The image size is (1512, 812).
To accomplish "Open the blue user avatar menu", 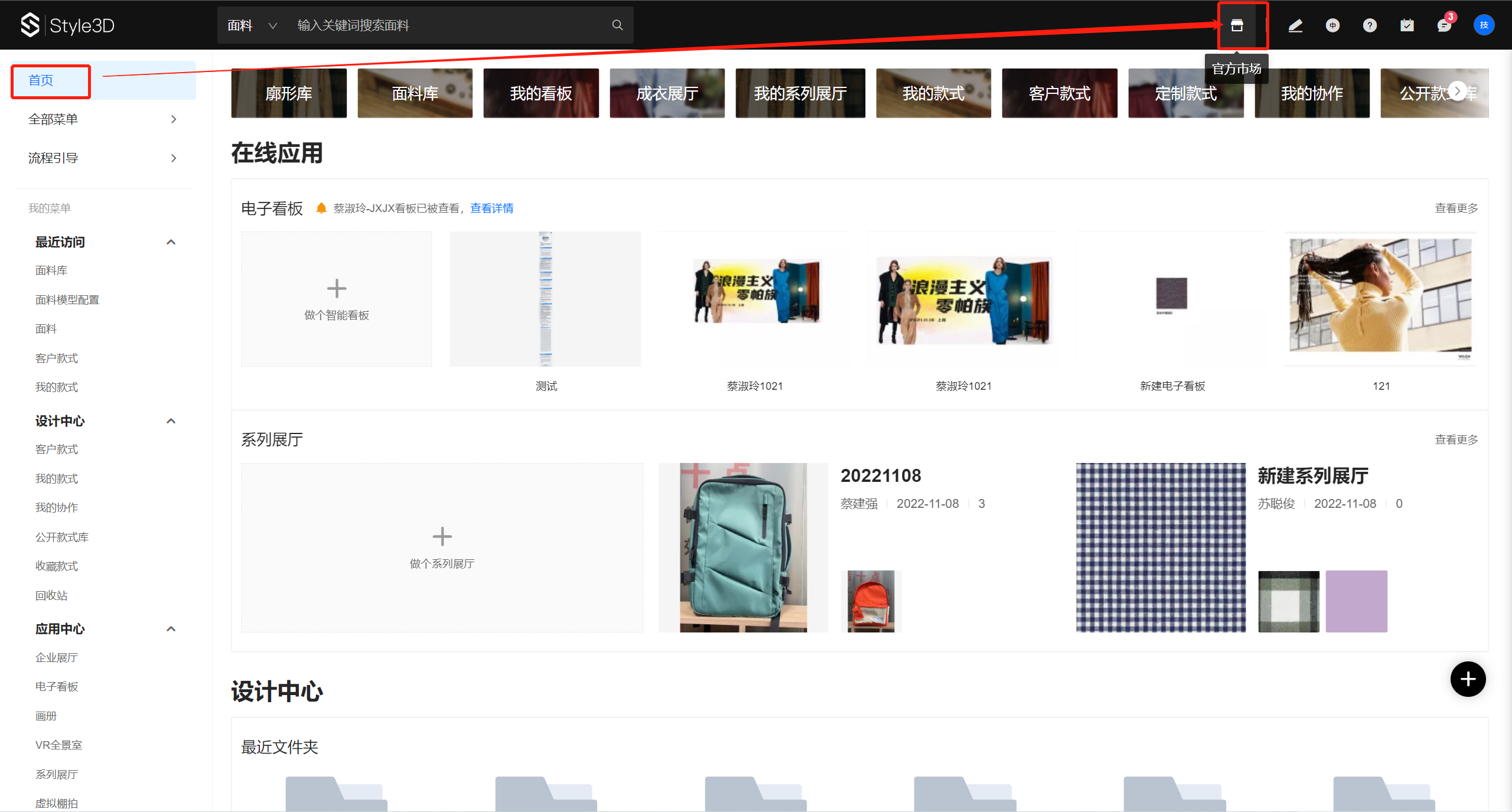I will pos(1484,25).
